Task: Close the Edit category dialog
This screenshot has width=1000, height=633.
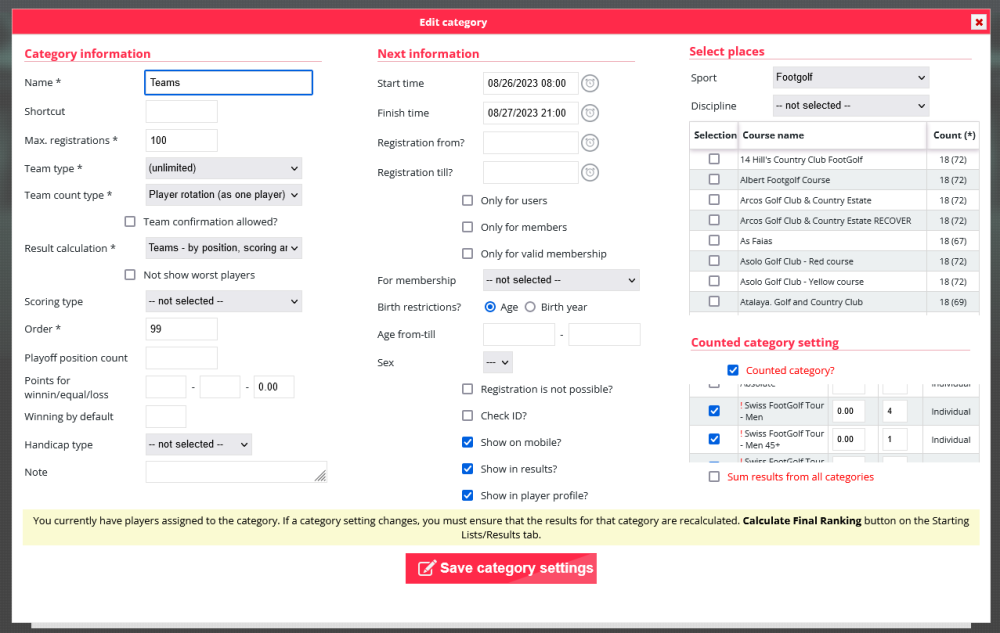Action: tap(978, 22)
